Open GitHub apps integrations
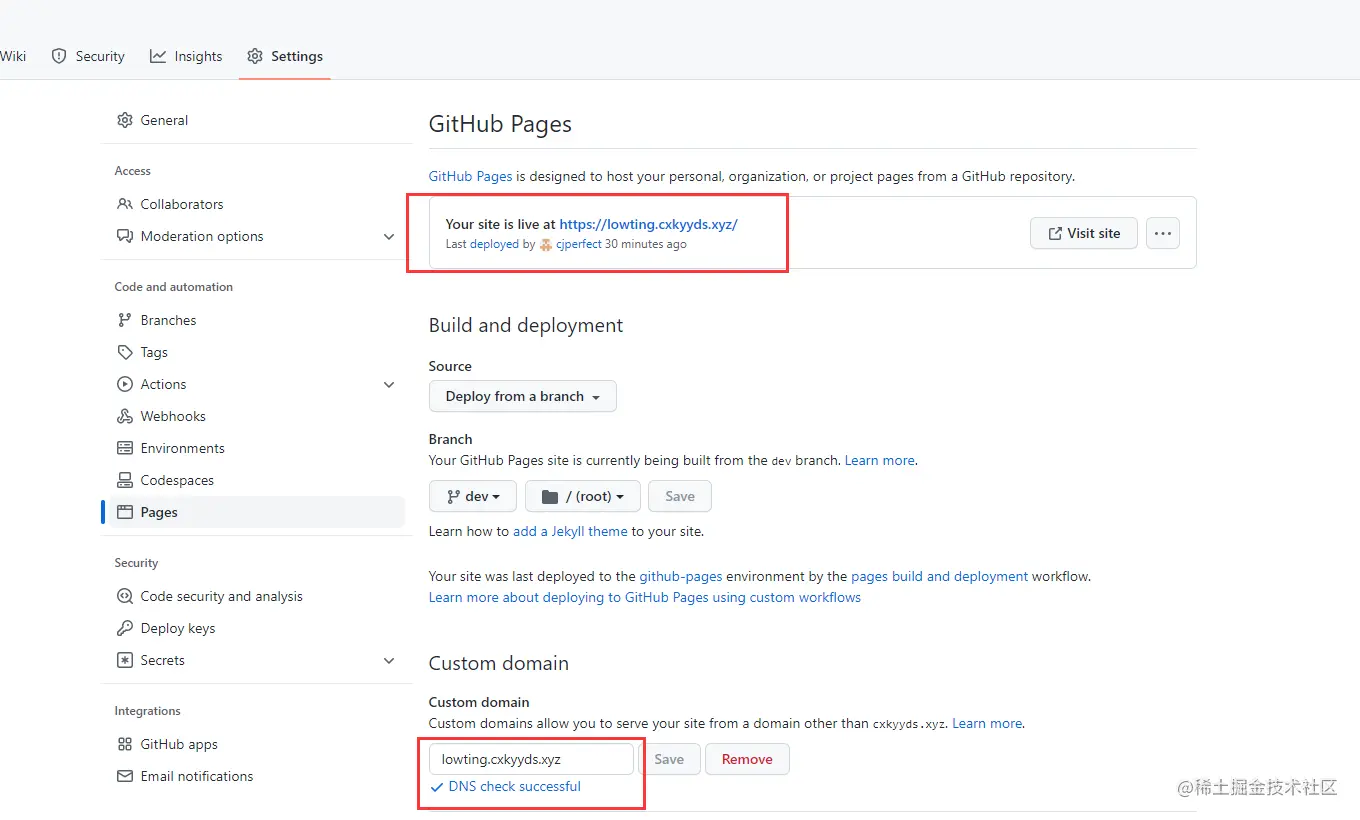 click(x=255, y=744)
